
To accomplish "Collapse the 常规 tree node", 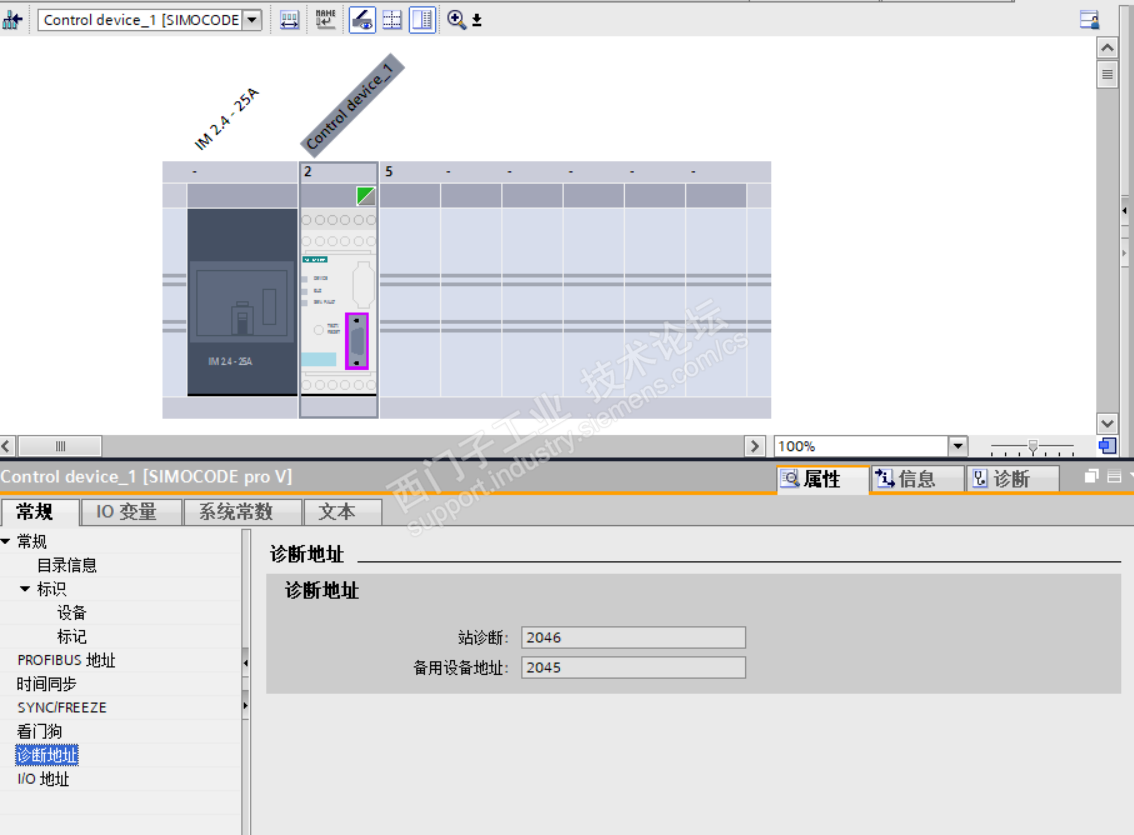I will tap(6, 541).
